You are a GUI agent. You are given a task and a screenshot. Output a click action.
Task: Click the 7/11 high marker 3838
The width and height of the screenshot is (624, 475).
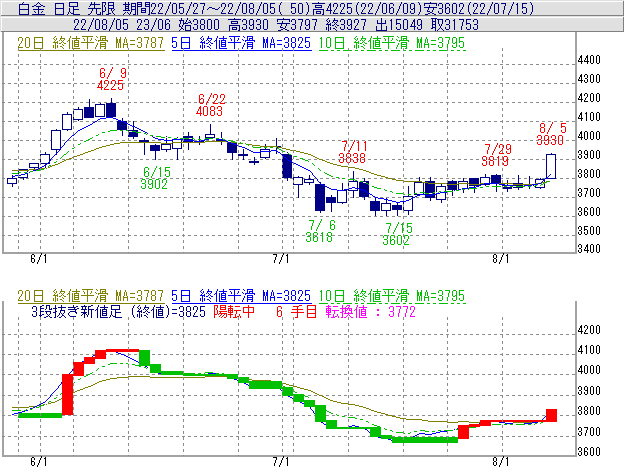pos(352,158)
